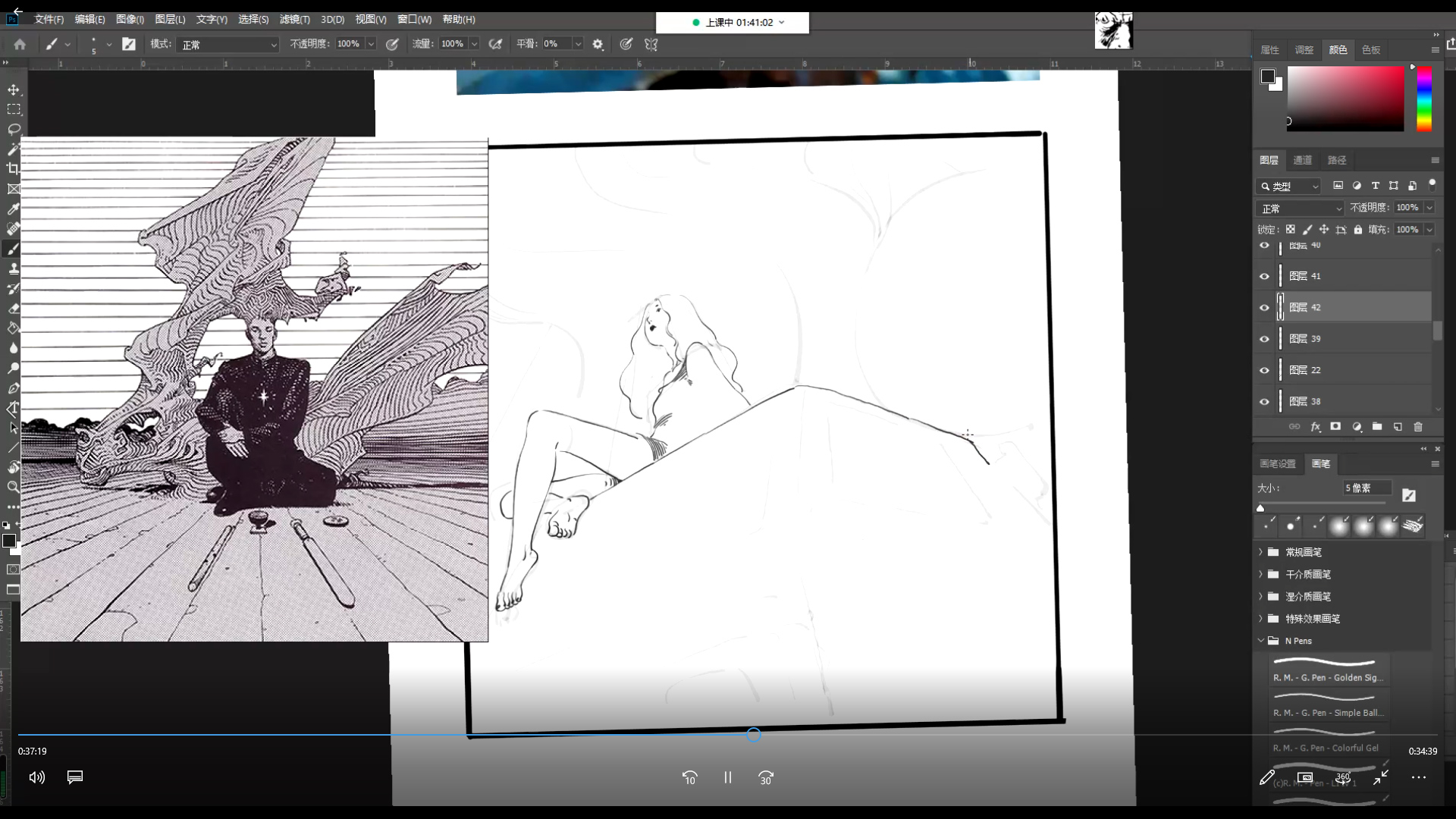Hide layer 图层 22
1456x819 pixels.
(x=1264, y=370)
